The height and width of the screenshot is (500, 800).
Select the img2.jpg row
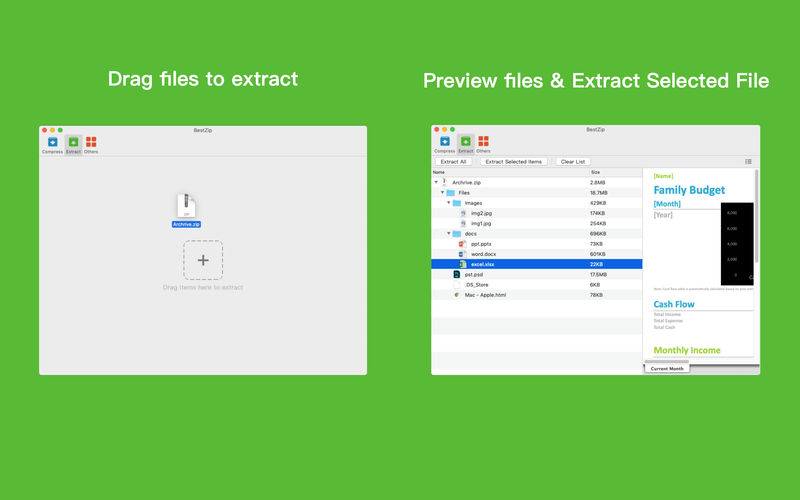(537, 213)
